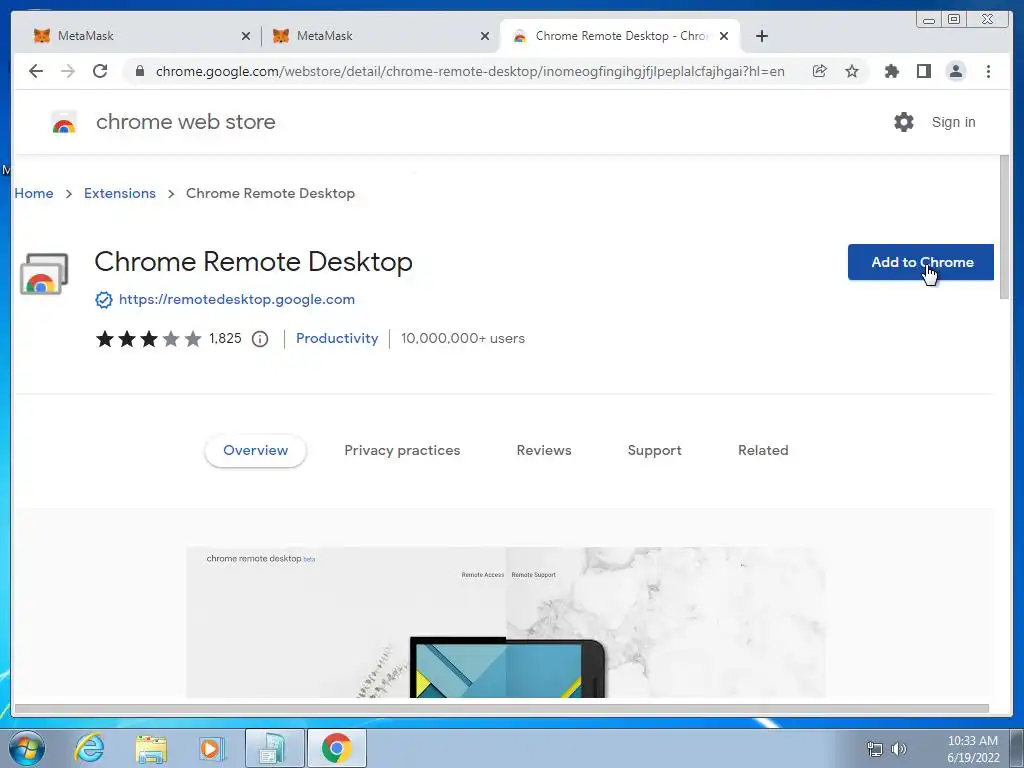Click the Chrome Remote Desktop breadcrumb text
The height and width of the screenshot is (768, 1024).
[270, 193]
